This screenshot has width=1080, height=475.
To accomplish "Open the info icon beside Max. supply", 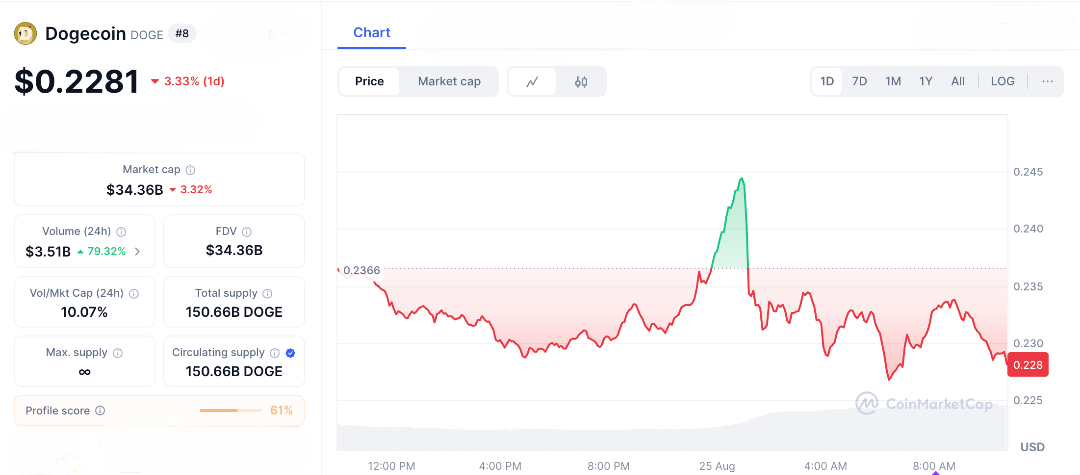I will pyautogui.click(x=118, y=352).
